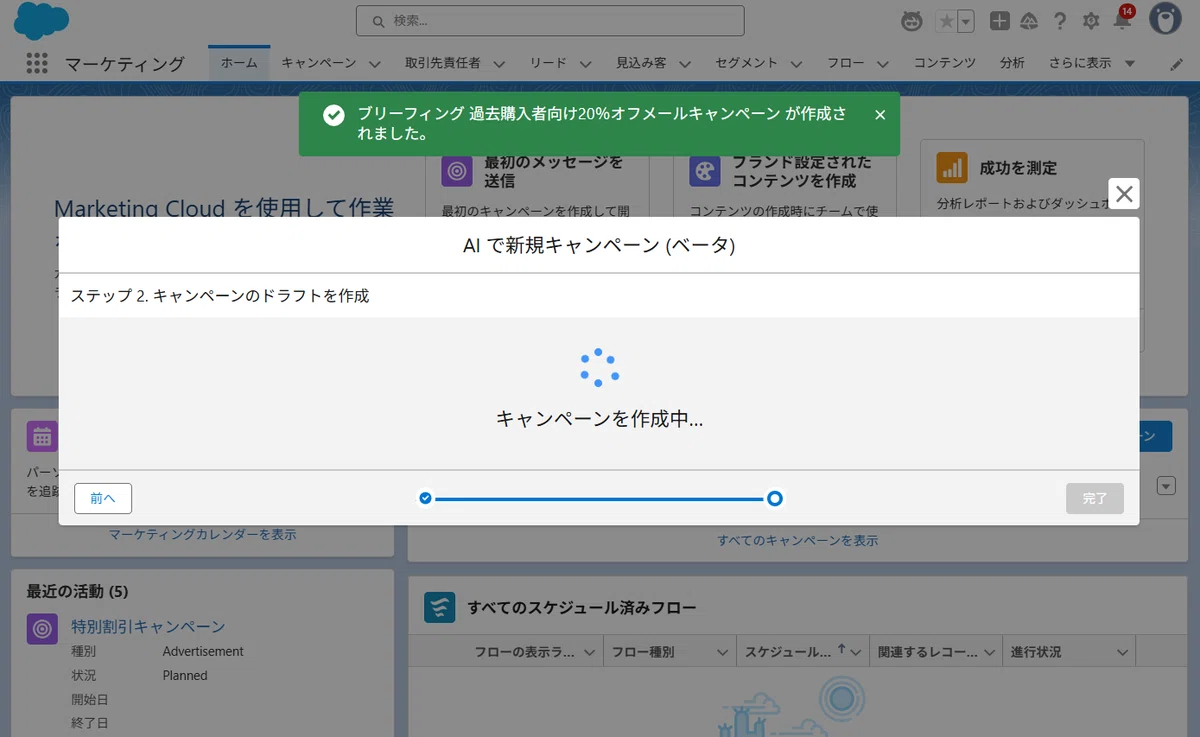Open the フローの表示ラ... column menu
Viewport: 1200px width, 737px height.
tap(590, 652)
